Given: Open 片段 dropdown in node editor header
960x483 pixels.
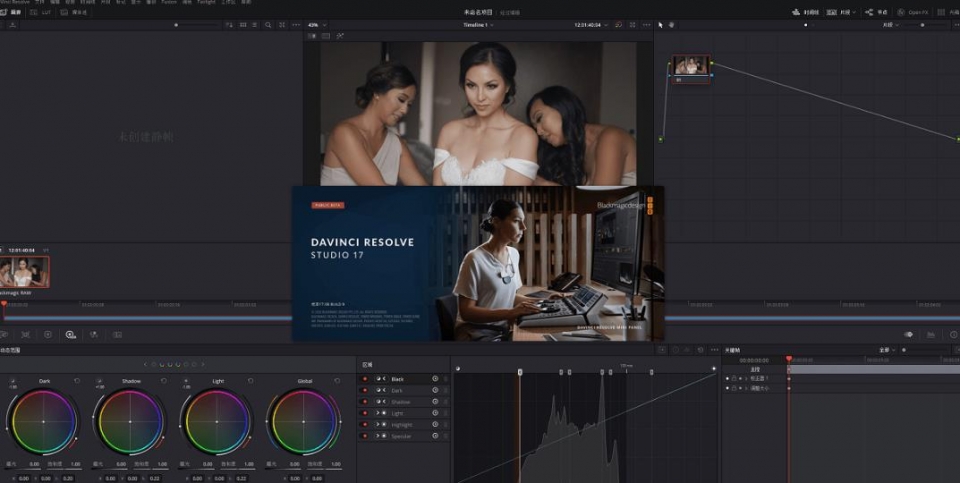Looking at the screenshot, I should (x=890, y=25).
